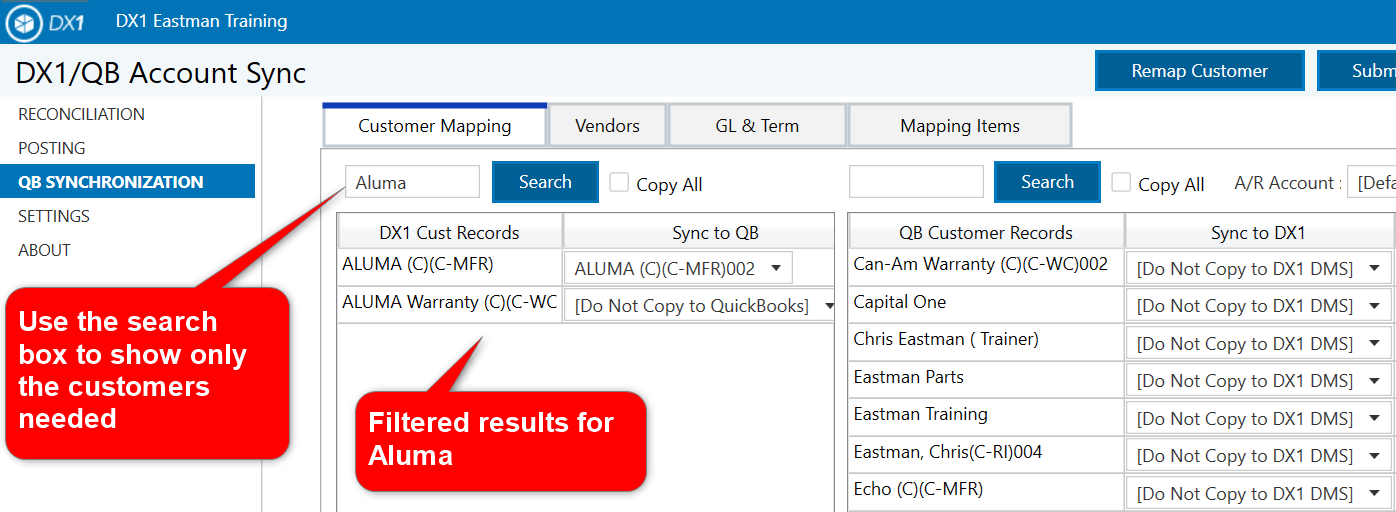Image resolution: width=1396 pixels, height=512 pixels.
Task: Open ALUMA Warranty Do Not Copy dropdown
Action: tap(699, 306)
